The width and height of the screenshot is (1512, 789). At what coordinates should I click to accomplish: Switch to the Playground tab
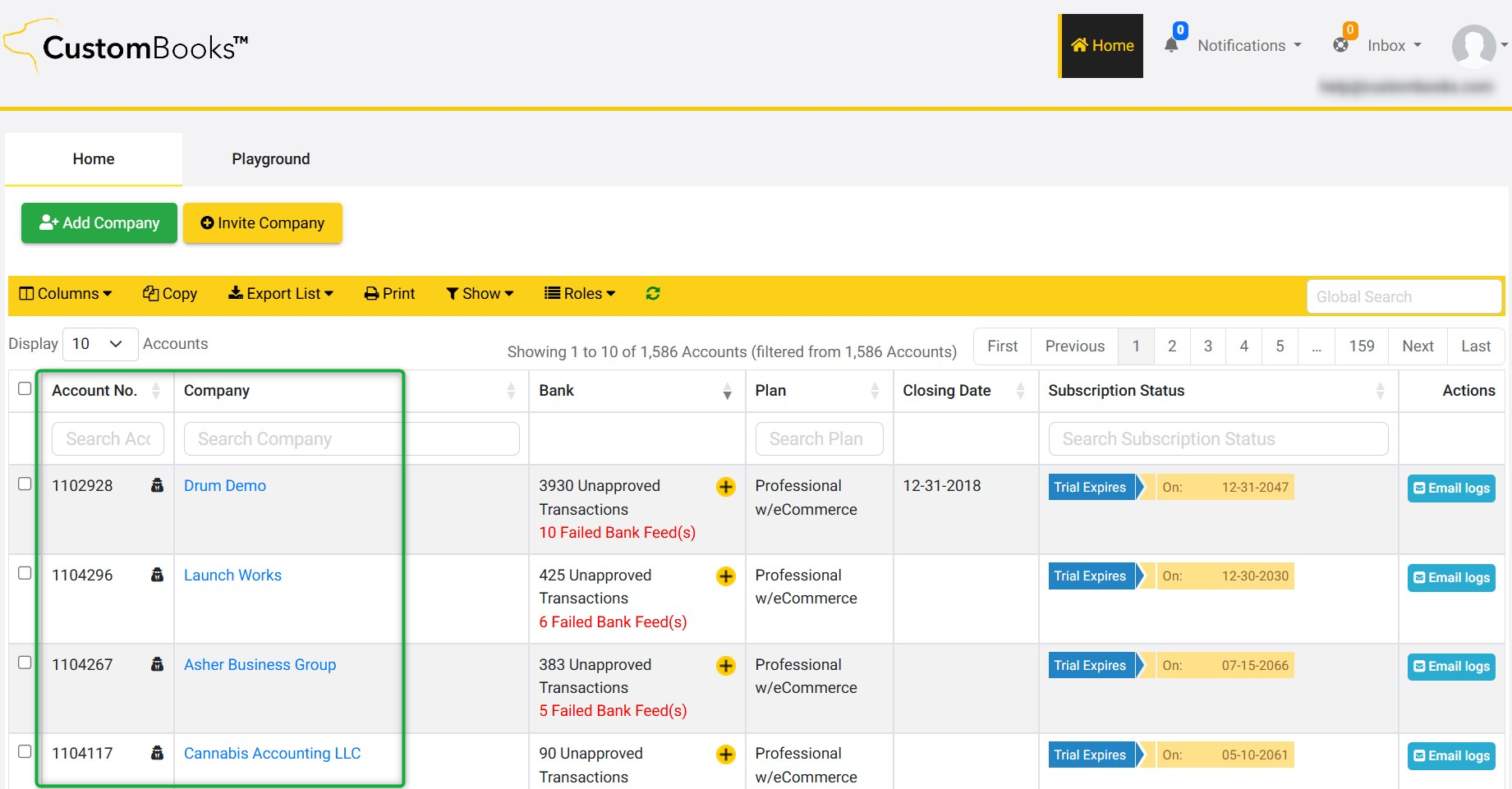pos(270,159)
